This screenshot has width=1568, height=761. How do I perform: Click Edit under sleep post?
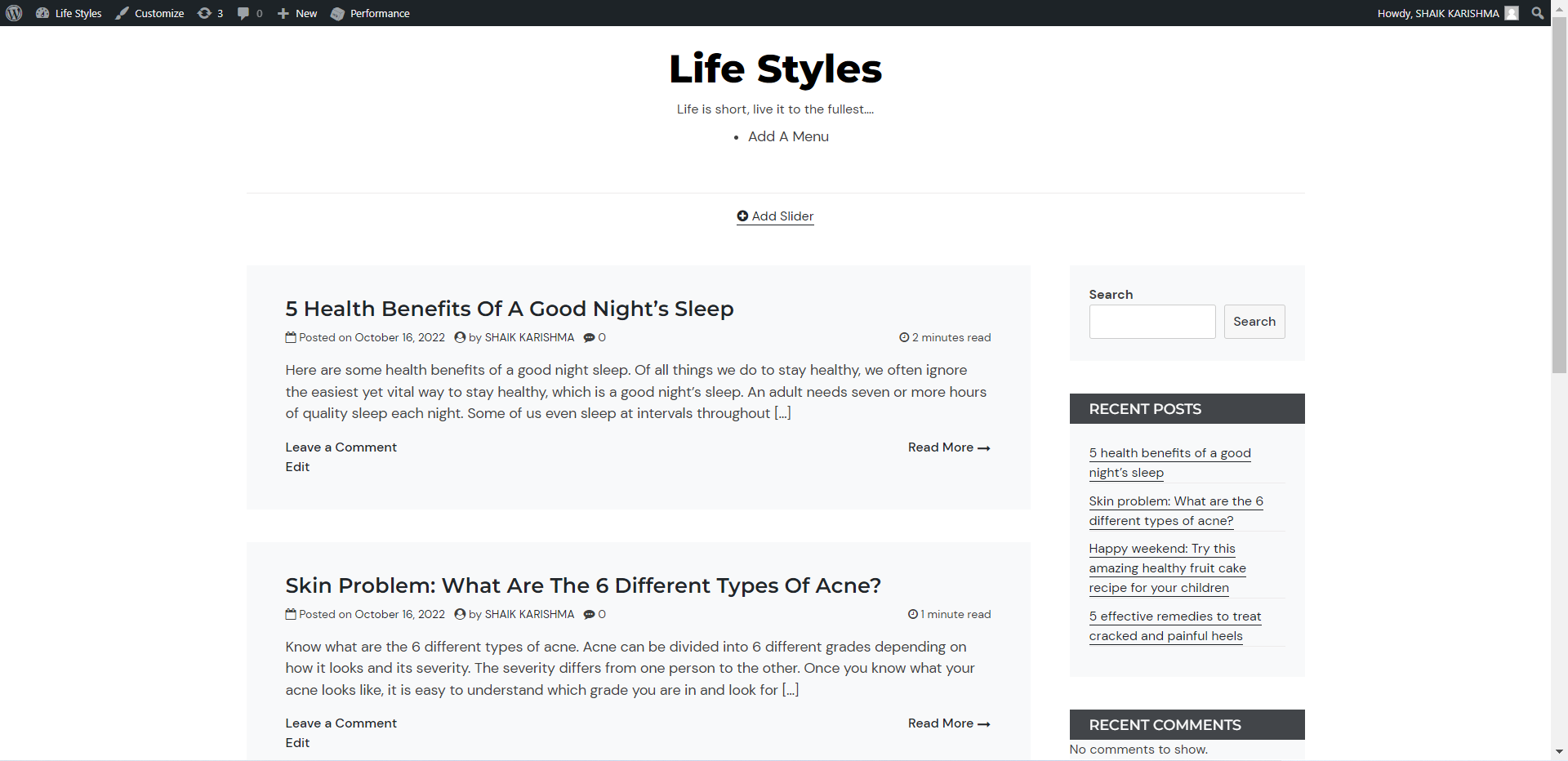(x=297, y=467)
